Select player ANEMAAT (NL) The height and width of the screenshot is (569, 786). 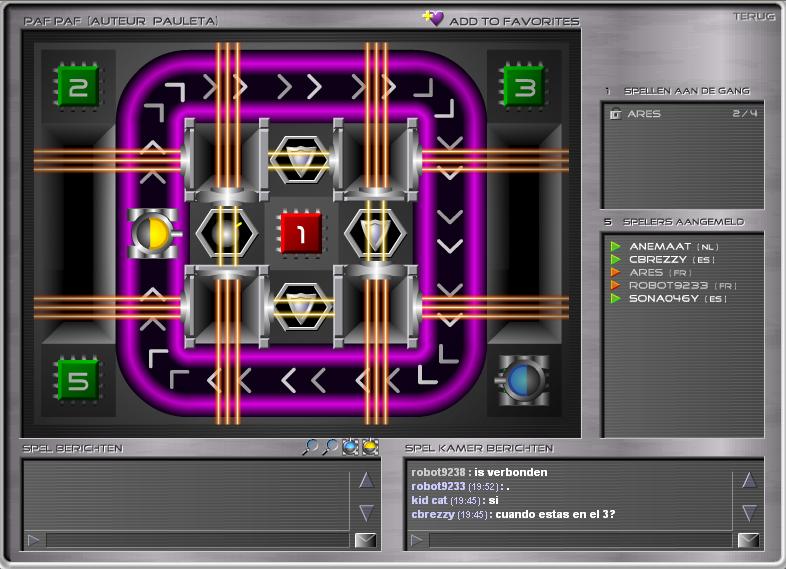674,246
